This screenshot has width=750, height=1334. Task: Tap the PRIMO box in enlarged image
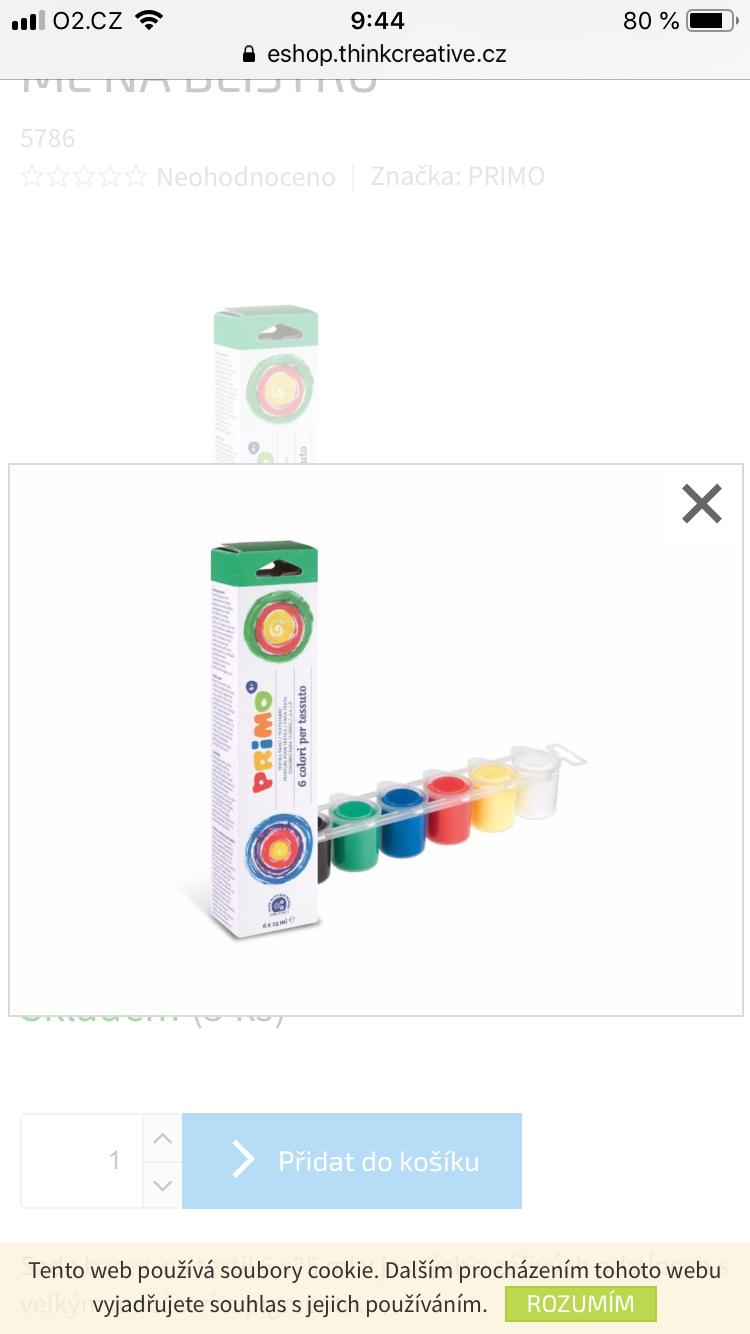(264, 740)
